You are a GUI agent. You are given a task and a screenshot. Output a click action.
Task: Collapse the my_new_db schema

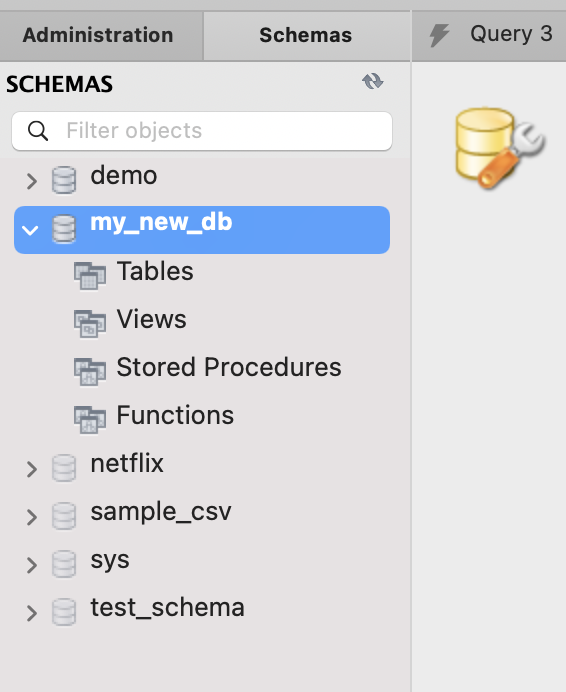(x=30, y=230)
